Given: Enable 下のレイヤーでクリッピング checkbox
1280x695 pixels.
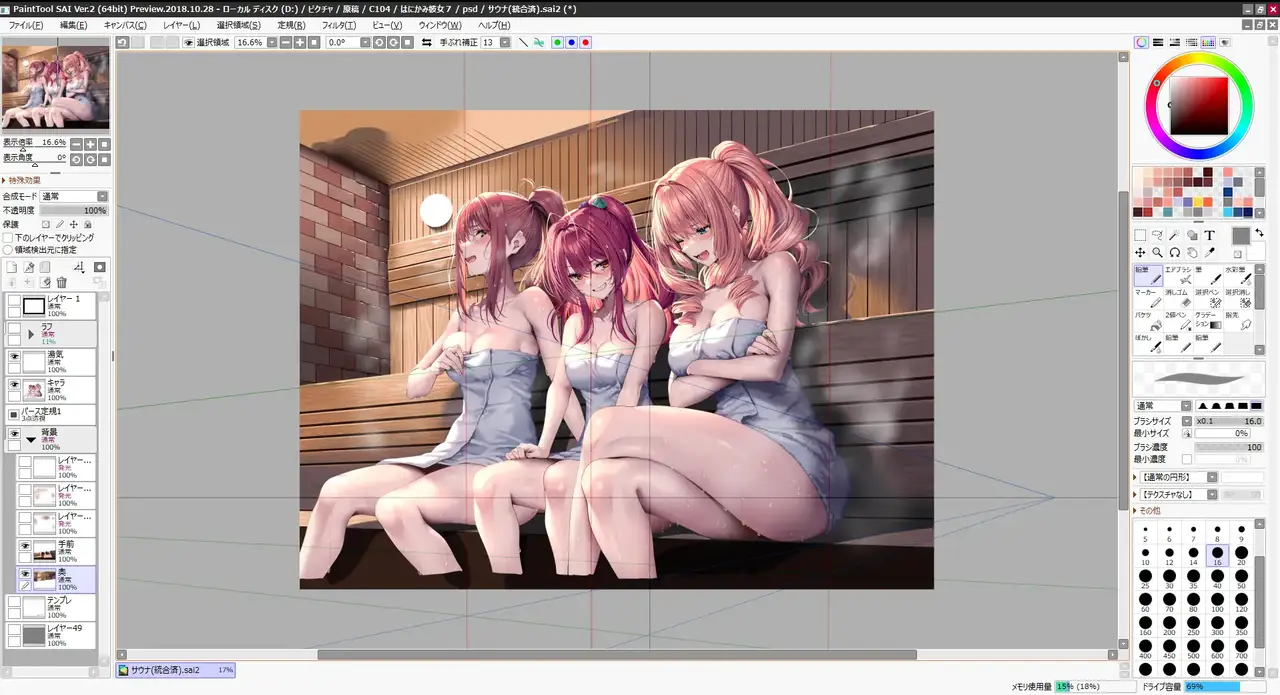Looking at the screenshot, I should [x=8, y=238].
